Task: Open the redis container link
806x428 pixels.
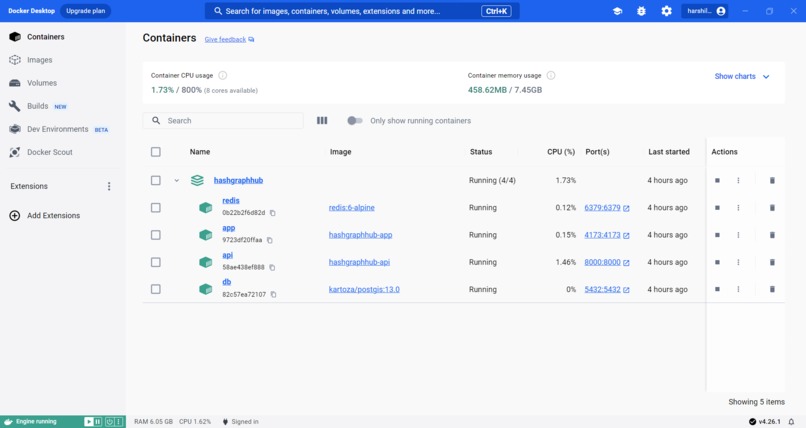Action: click(231, 200)
